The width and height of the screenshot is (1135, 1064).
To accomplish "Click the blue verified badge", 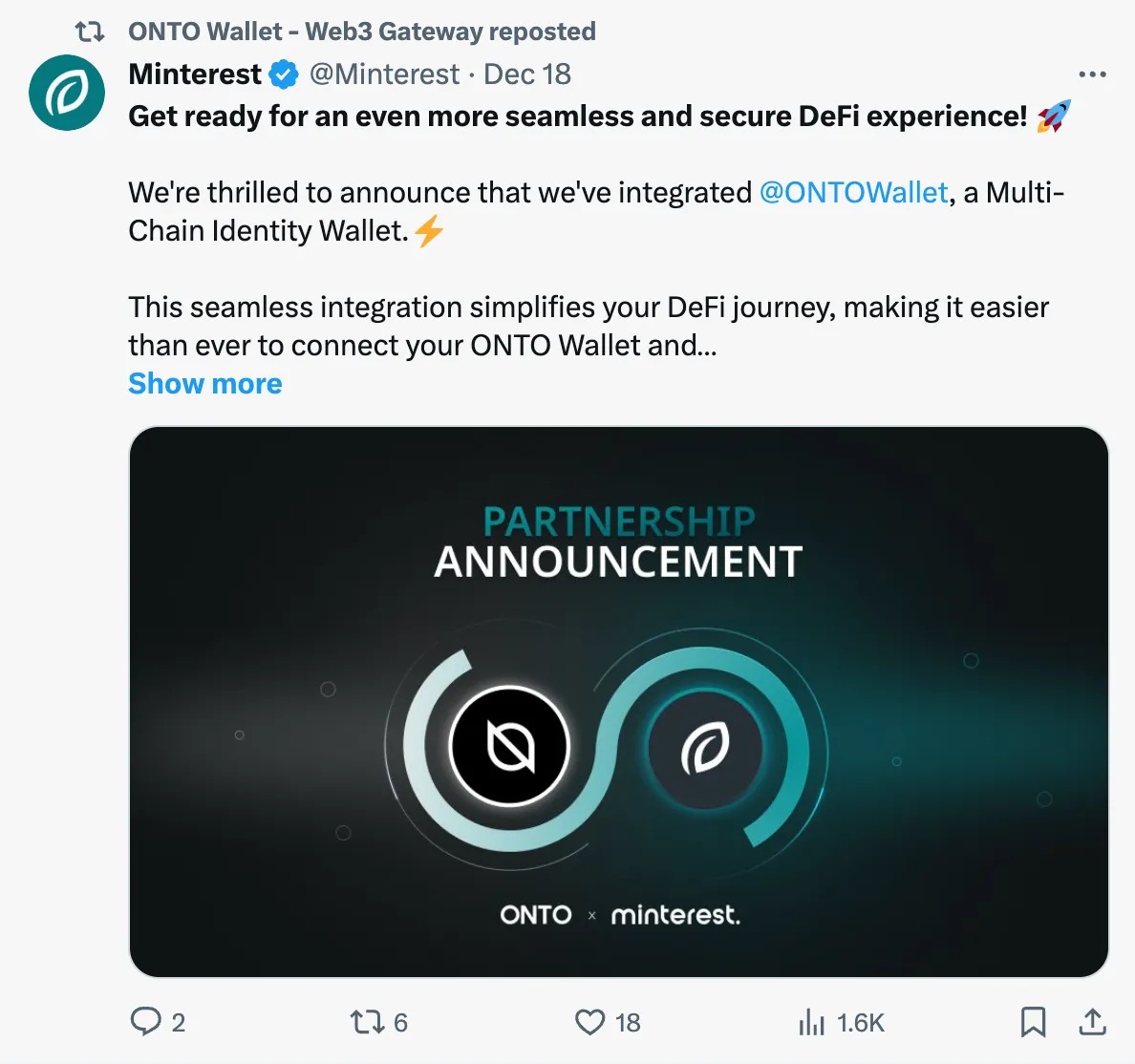I will pyautogui.click(x=284, y=74).
